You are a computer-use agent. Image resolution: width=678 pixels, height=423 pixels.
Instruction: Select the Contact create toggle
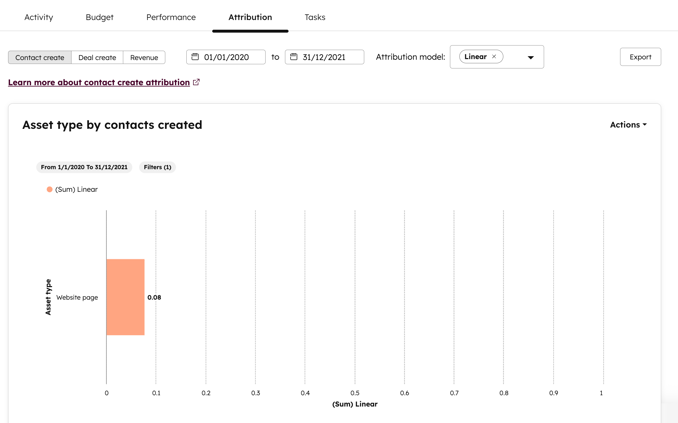(x=40, y=57)
